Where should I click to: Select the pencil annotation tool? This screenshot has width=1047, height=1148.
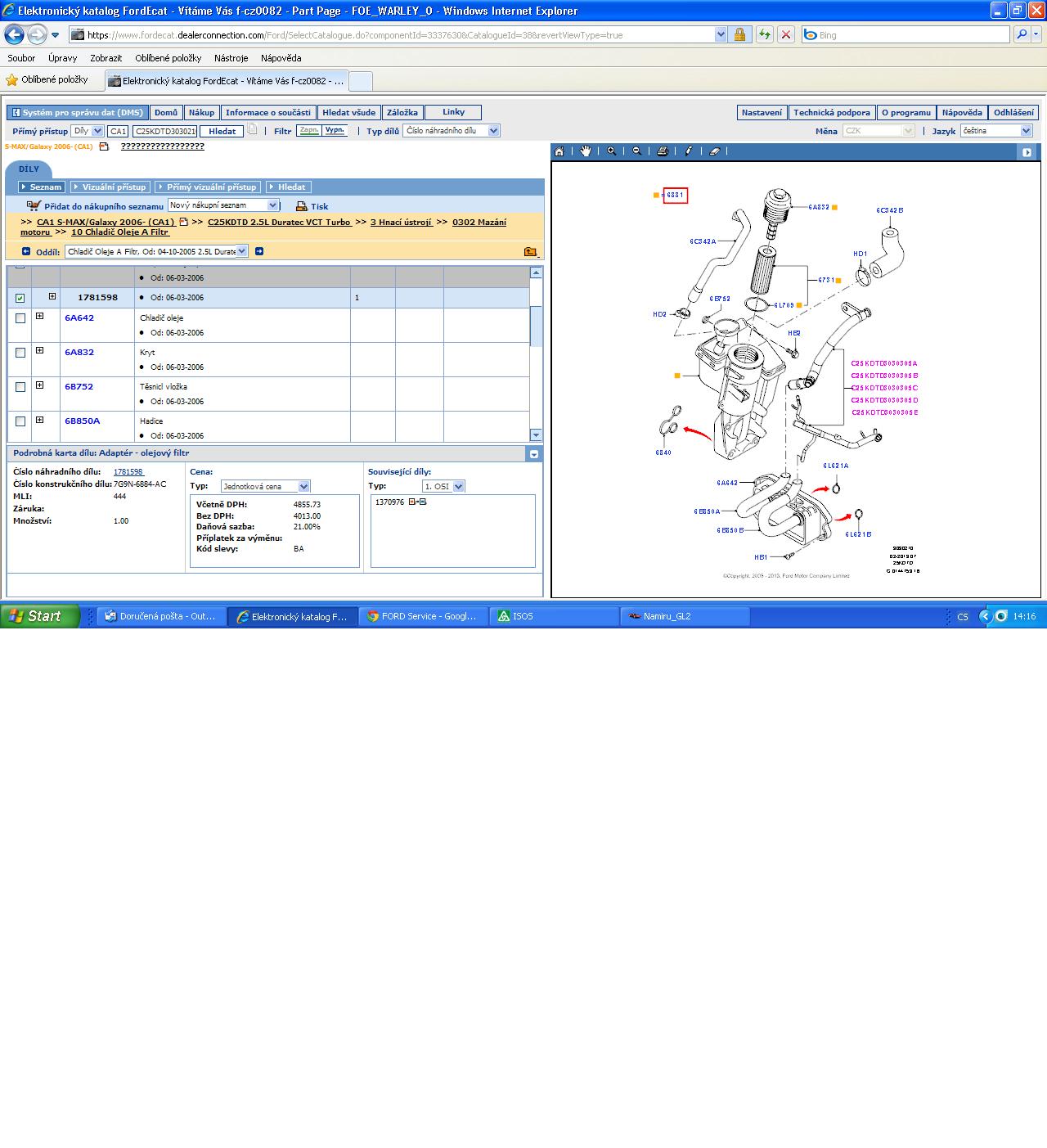coord(689,151)
